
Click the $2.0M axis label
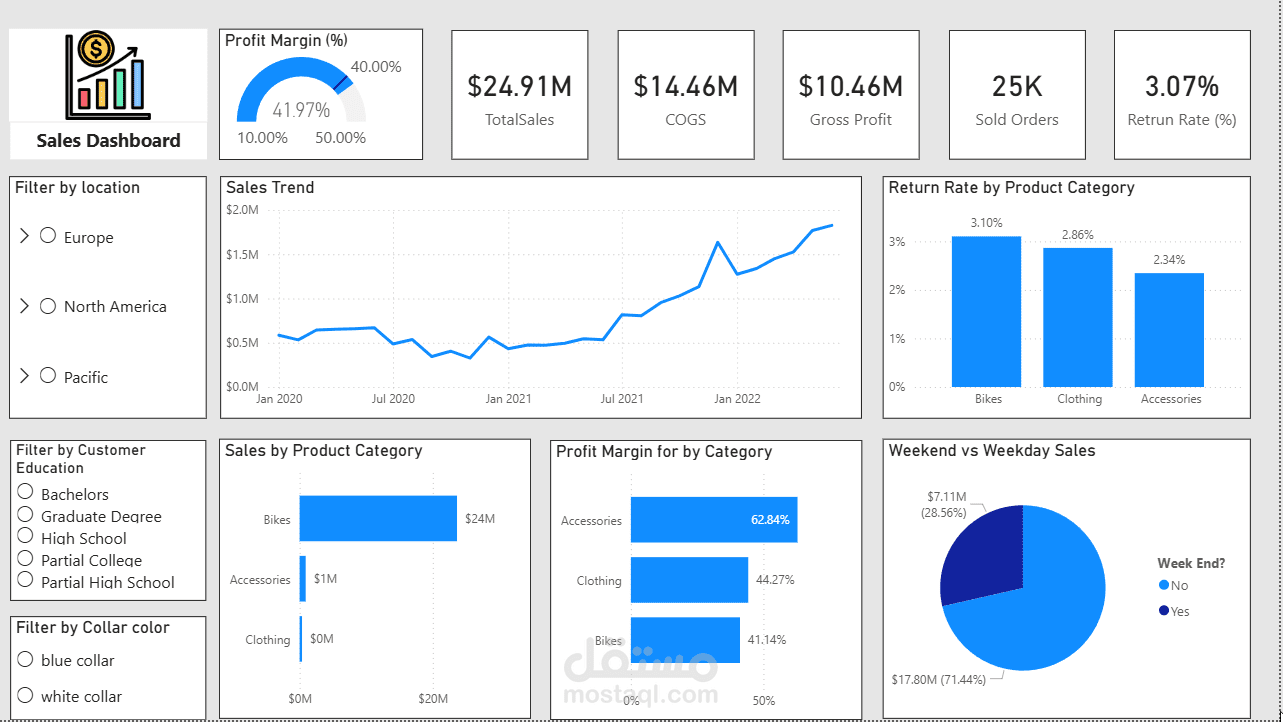click(x=242, y=210)
